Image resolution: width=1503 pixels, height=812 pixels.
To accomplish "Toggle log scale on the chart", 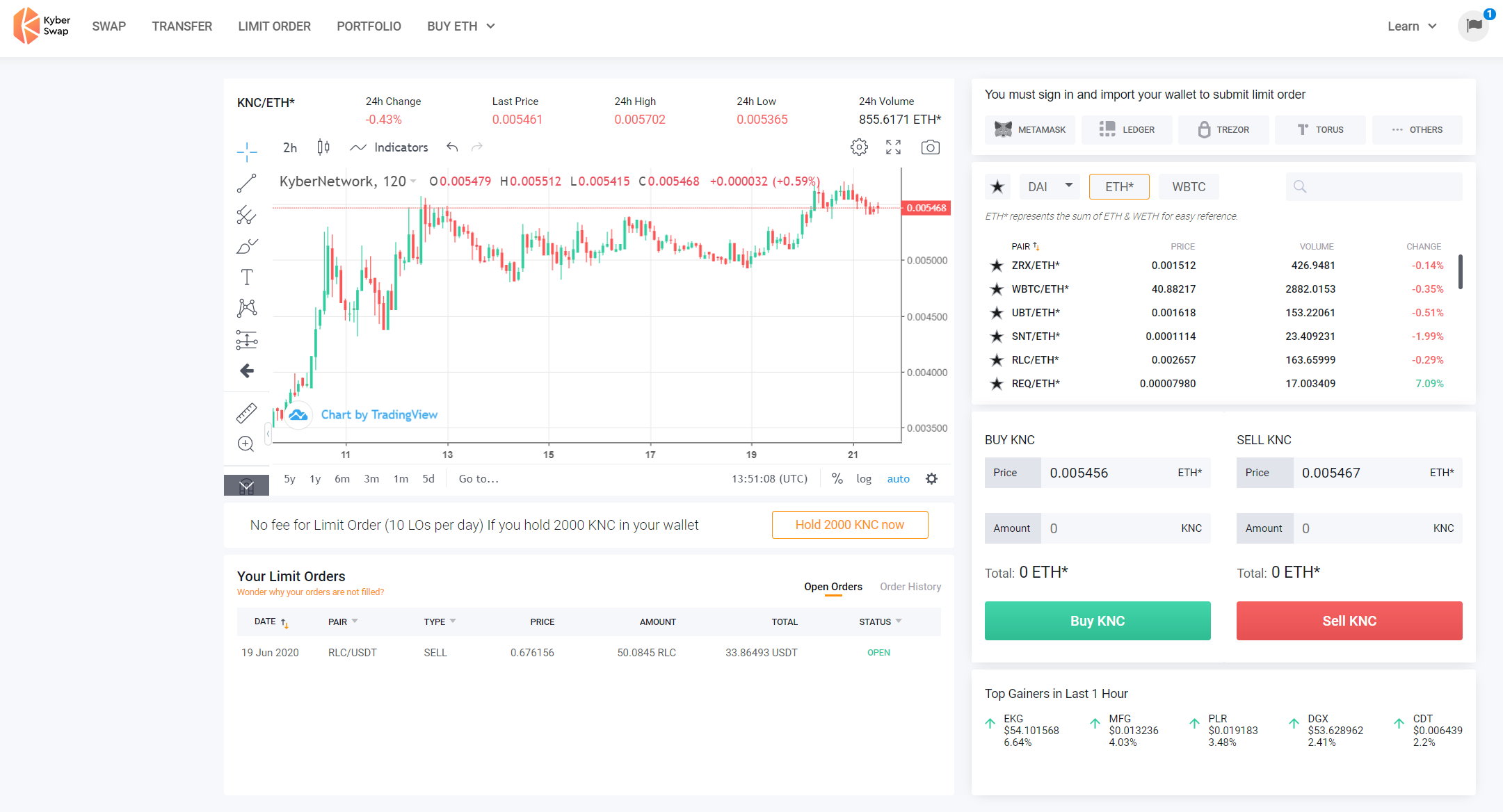I will 863,479.
